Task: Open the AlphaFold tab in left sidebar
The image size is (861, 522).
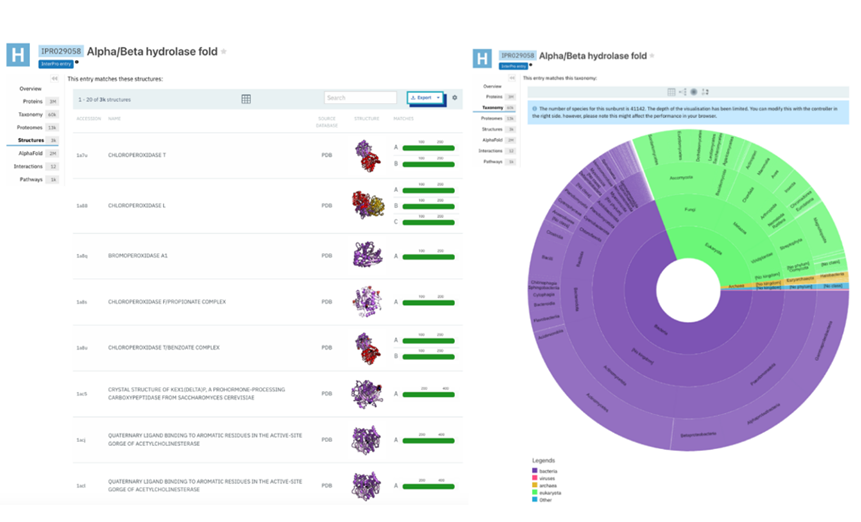Action: coord(32,153)
